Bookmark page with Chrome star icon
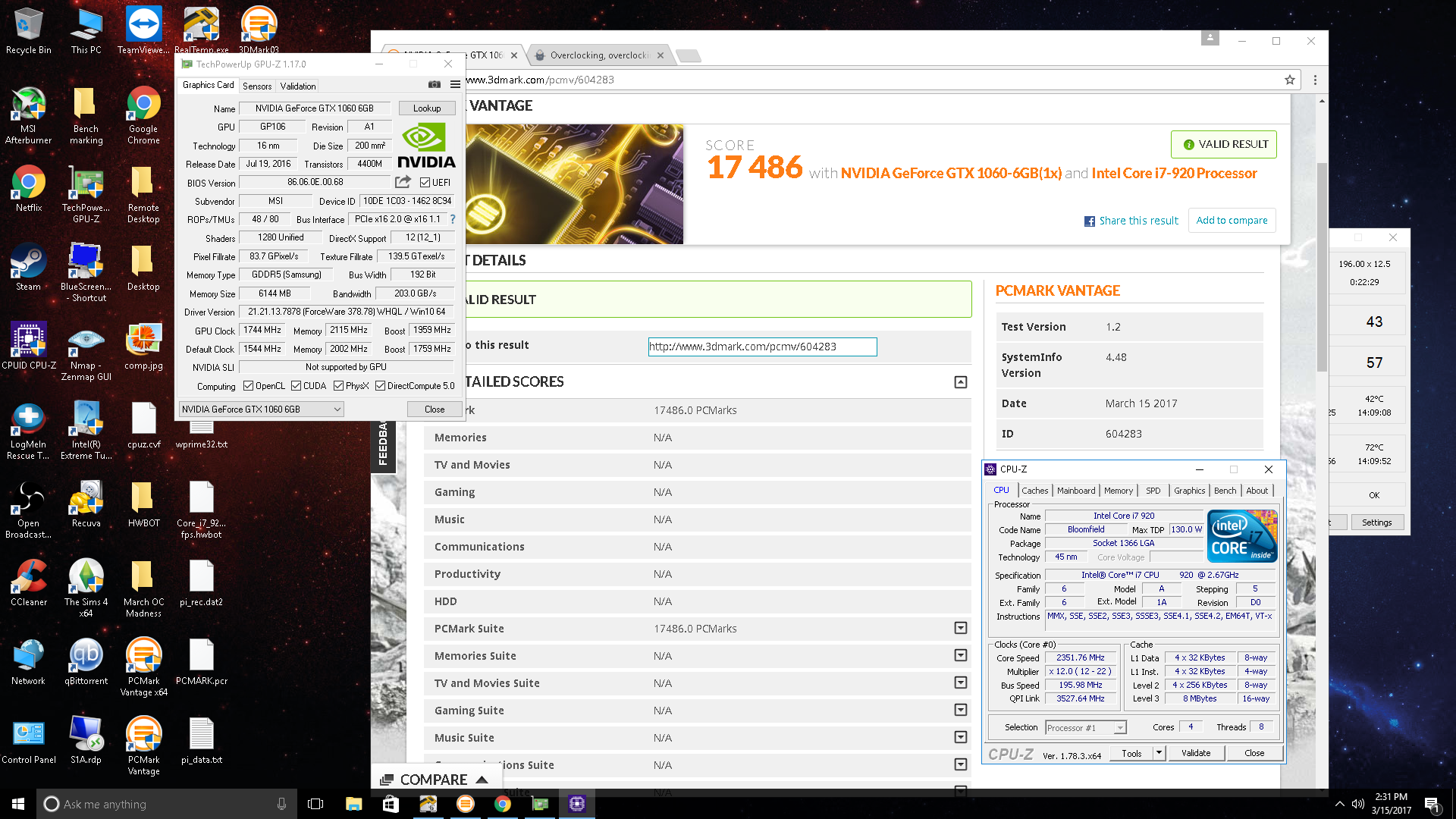 tap(1289, 80)
